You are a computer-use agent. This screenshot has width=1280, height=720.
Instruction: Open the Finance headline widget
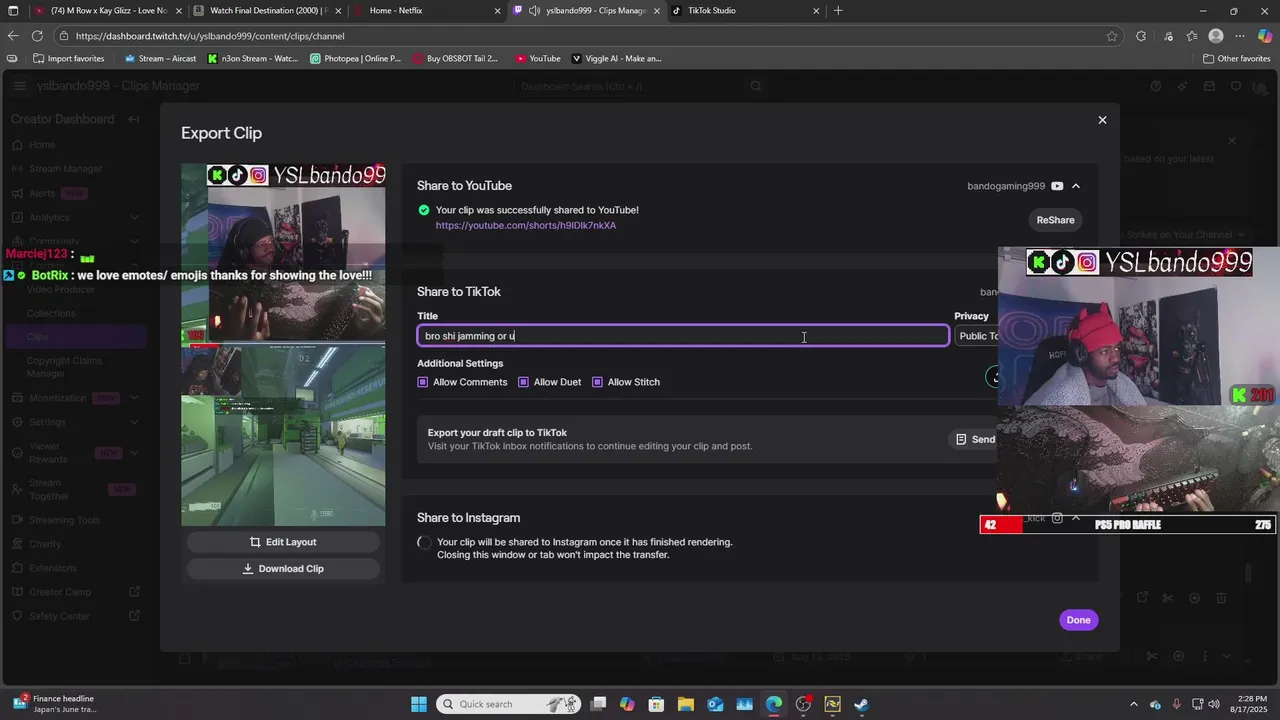point(53,704)
